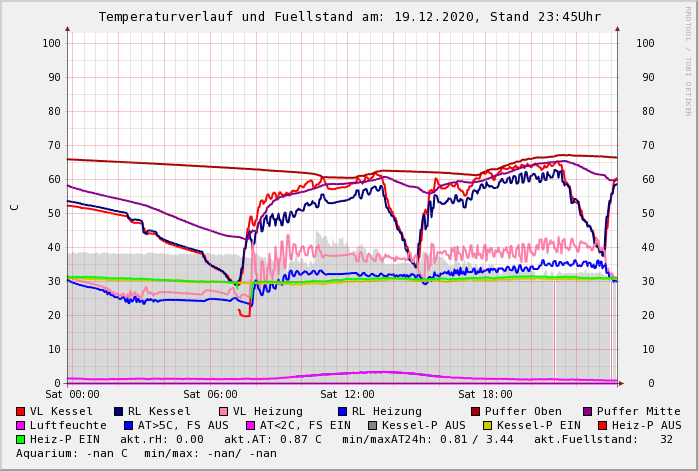The width and height of the screenshot is (698, 471).
Task: Click the red VL Kessel legend swatch
Action: [x=21, y=411]
